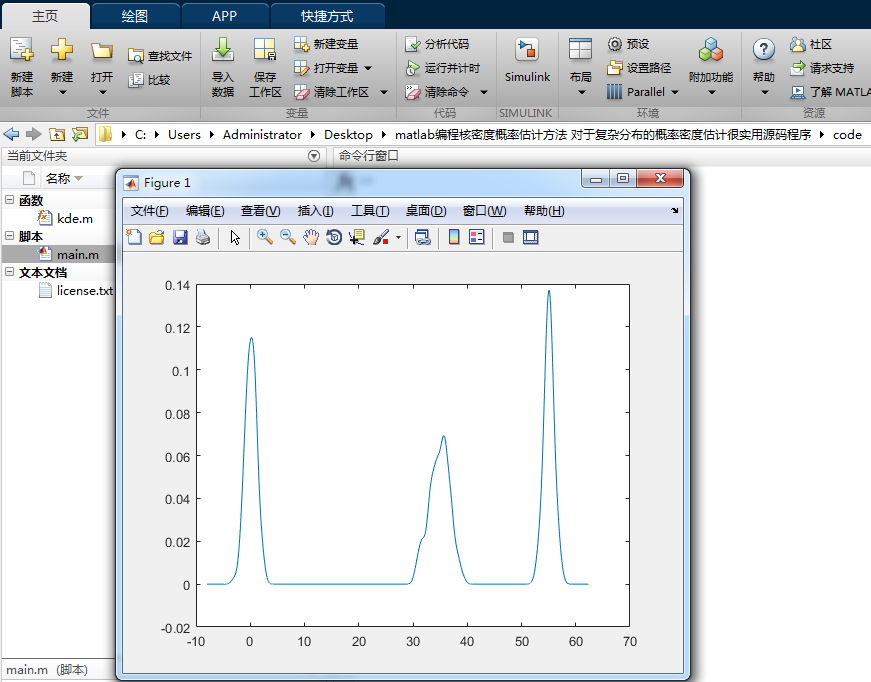The height and width of the screenshot is (682, 871).
Task: Select the Zoom In tool in figure
Action: (264, 238)
